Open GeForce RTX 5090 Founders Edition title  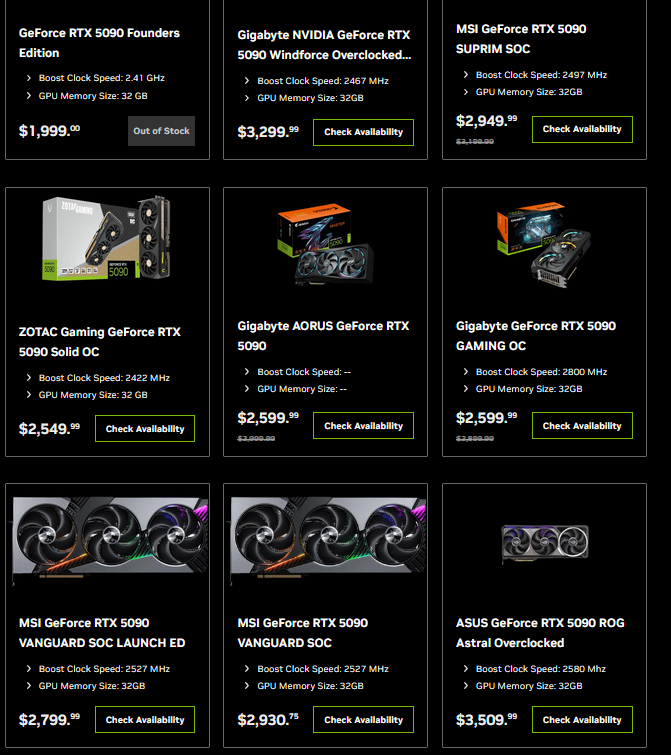[99, 43]
